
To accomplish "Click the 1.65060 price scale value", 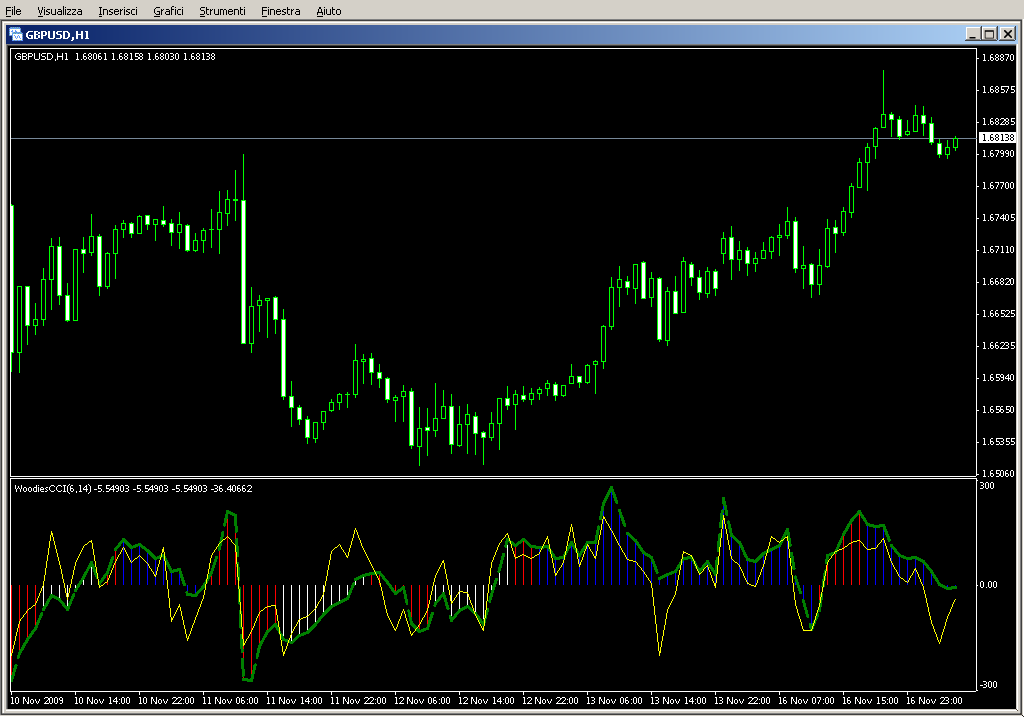I will [x=999, y=473].
